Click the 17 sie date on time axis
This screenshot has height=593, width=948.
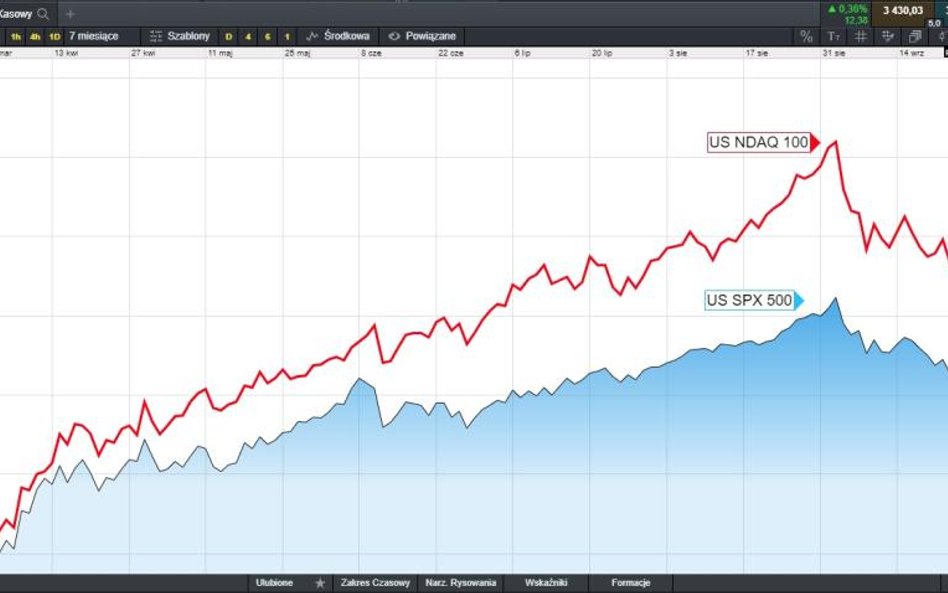click(x=756, y=53)
